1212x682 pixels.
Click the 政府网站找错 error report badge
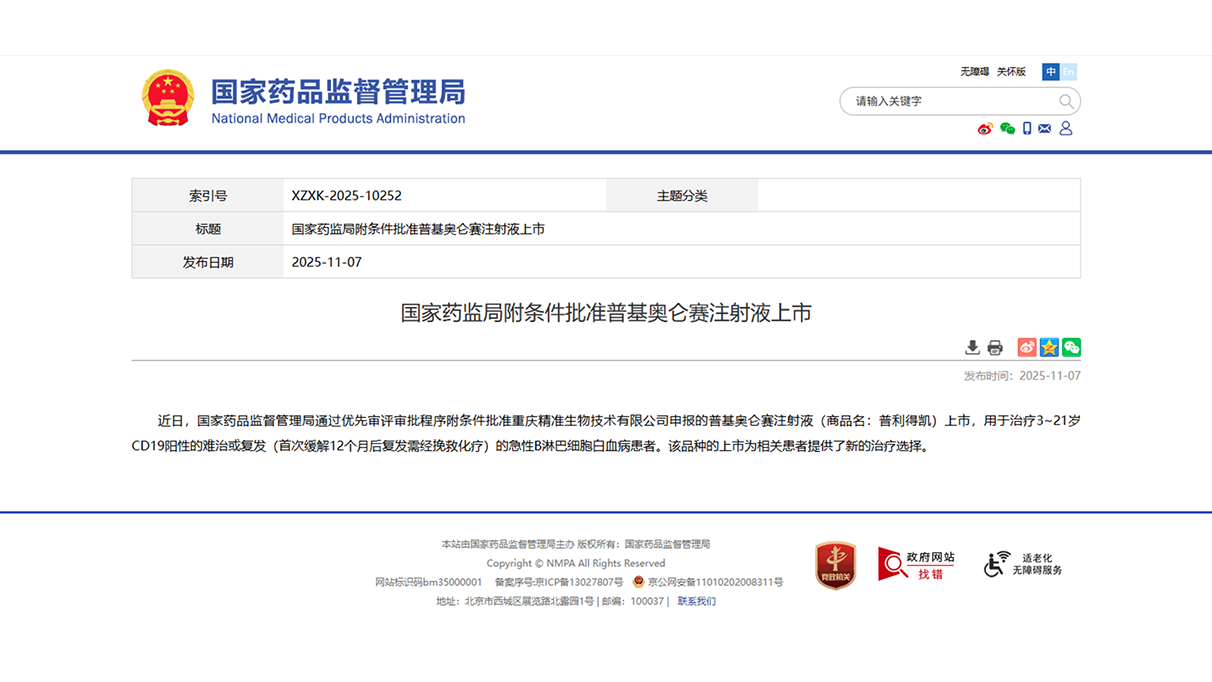[915, 564]
